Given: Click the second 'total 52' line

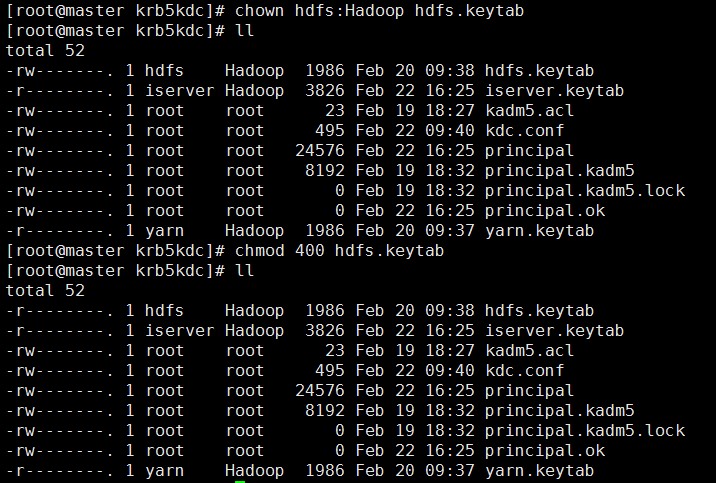Looking at the screenshot, I should point(45,290).
